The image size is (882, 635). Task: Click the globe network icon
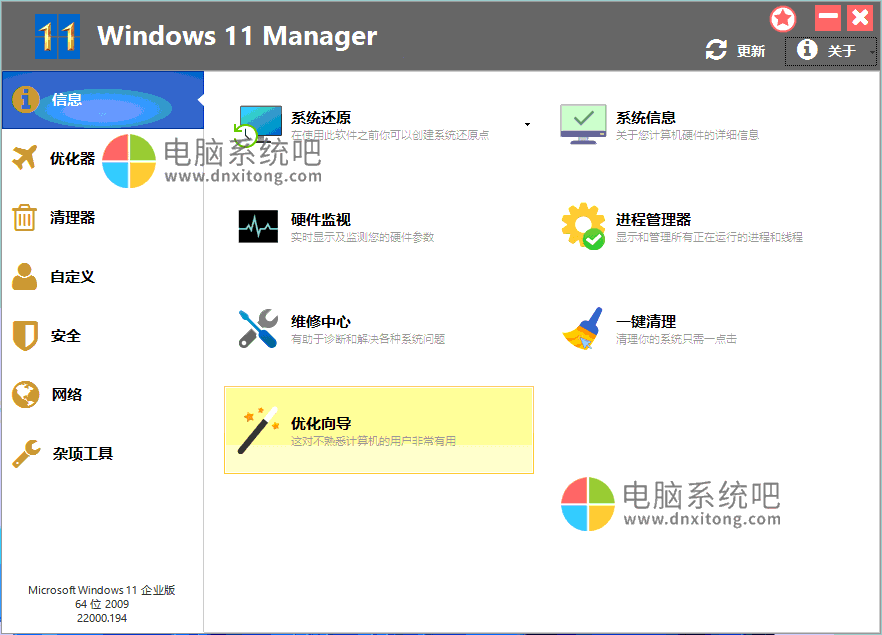(x=25, y=394)
